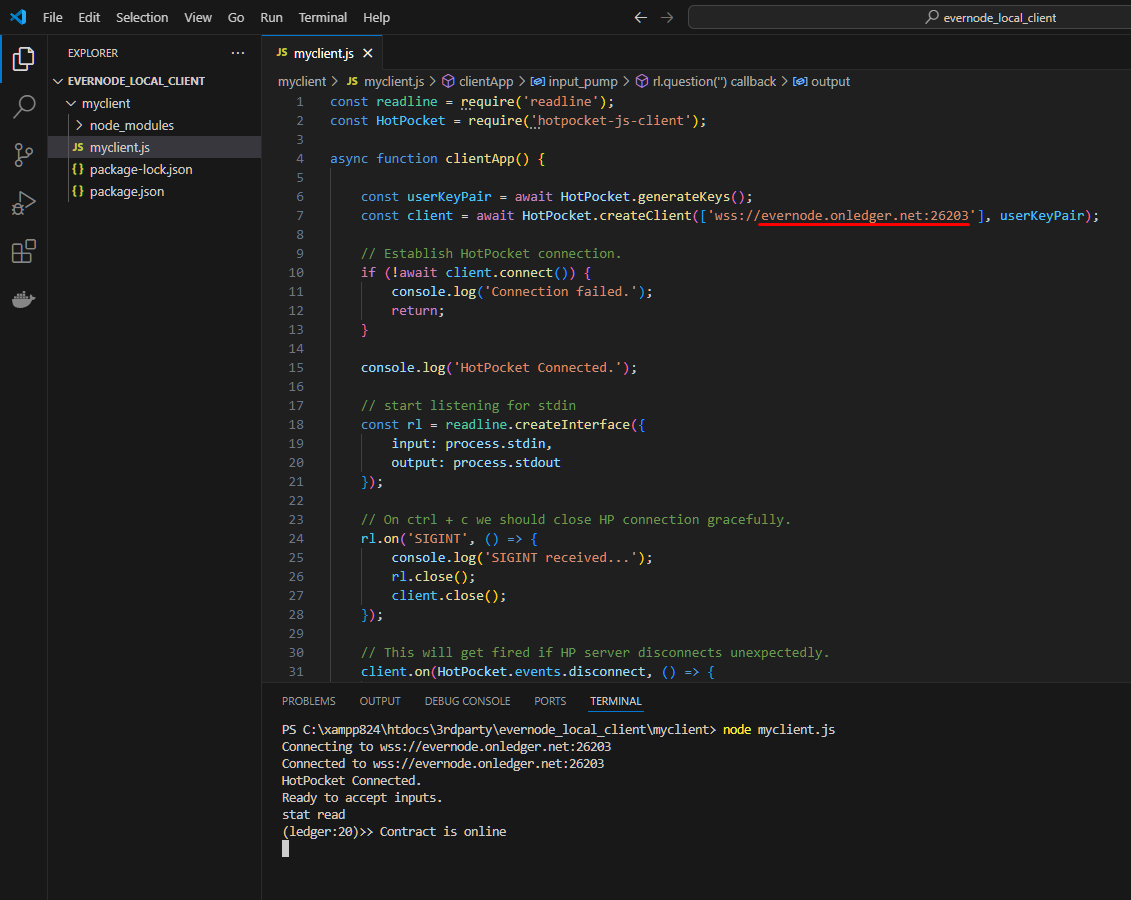Click the package-lock.json braces icon

(78, 169)
